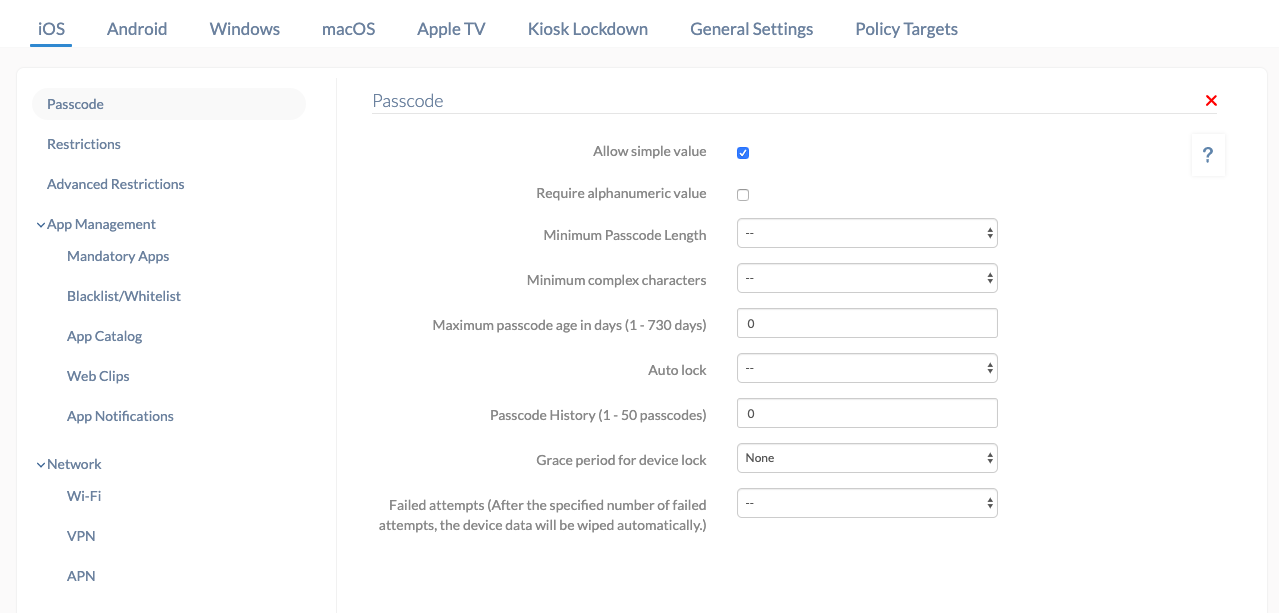Click the Require alphanumeric value label
The height and width of the screenshot is (613, 1279).
(x=621, y=194)
